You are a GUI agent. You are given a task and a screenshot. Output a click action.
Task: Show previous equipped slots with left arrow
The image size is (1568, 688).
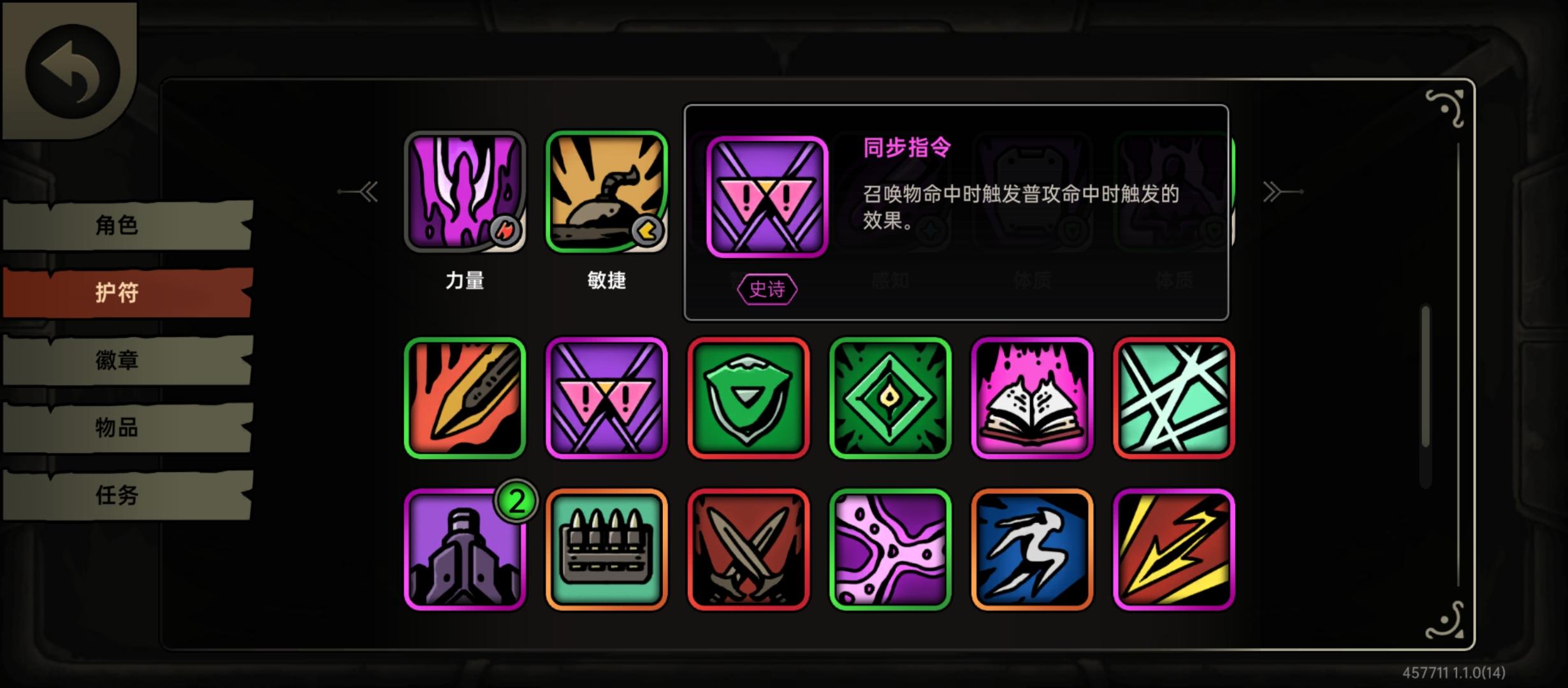pyautogui.click(x=359, y=191)
